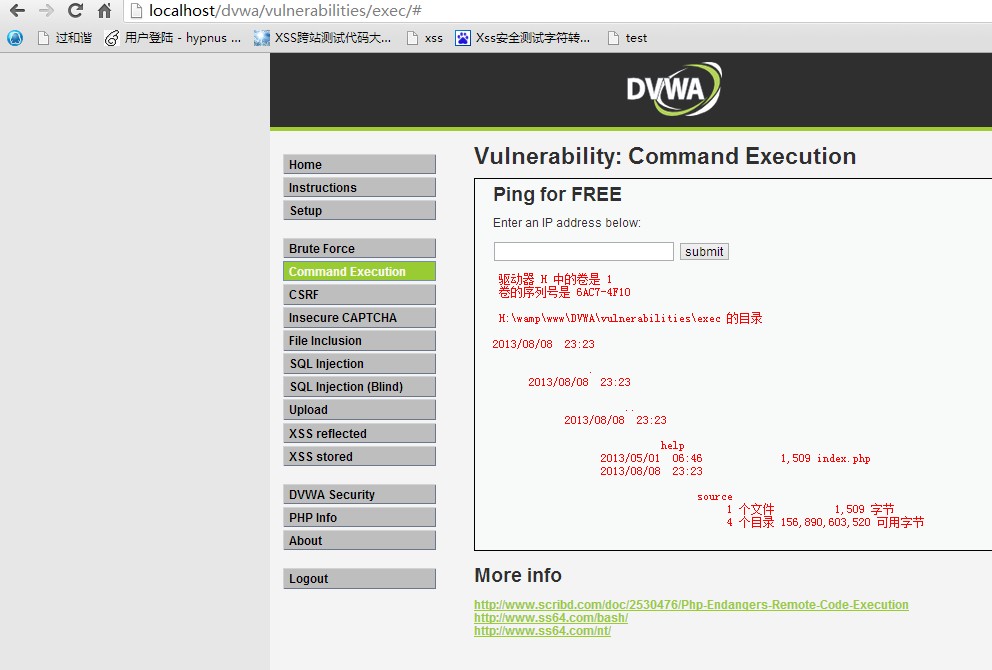Click the DVWA logo in header
The image size is (992, 670).
click(x=674, y=89)
